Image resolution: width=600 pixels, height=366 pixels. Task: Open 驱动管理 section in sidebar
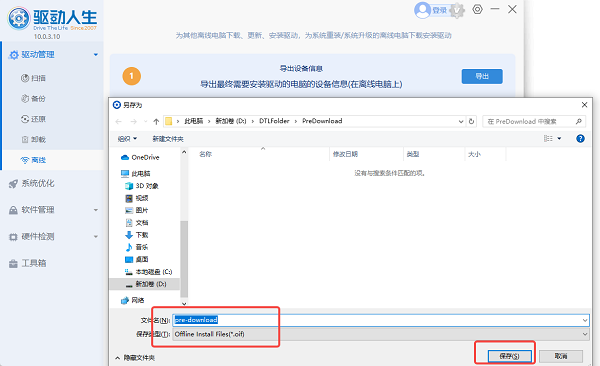tap(38, 55)
